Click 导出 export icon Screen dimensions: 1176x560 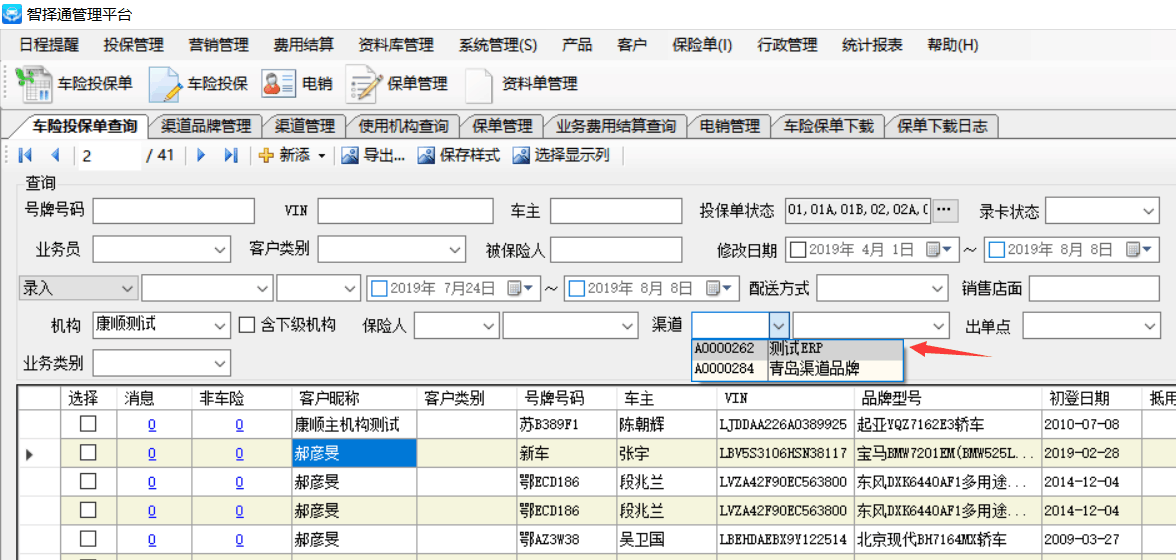click(350, 155)
